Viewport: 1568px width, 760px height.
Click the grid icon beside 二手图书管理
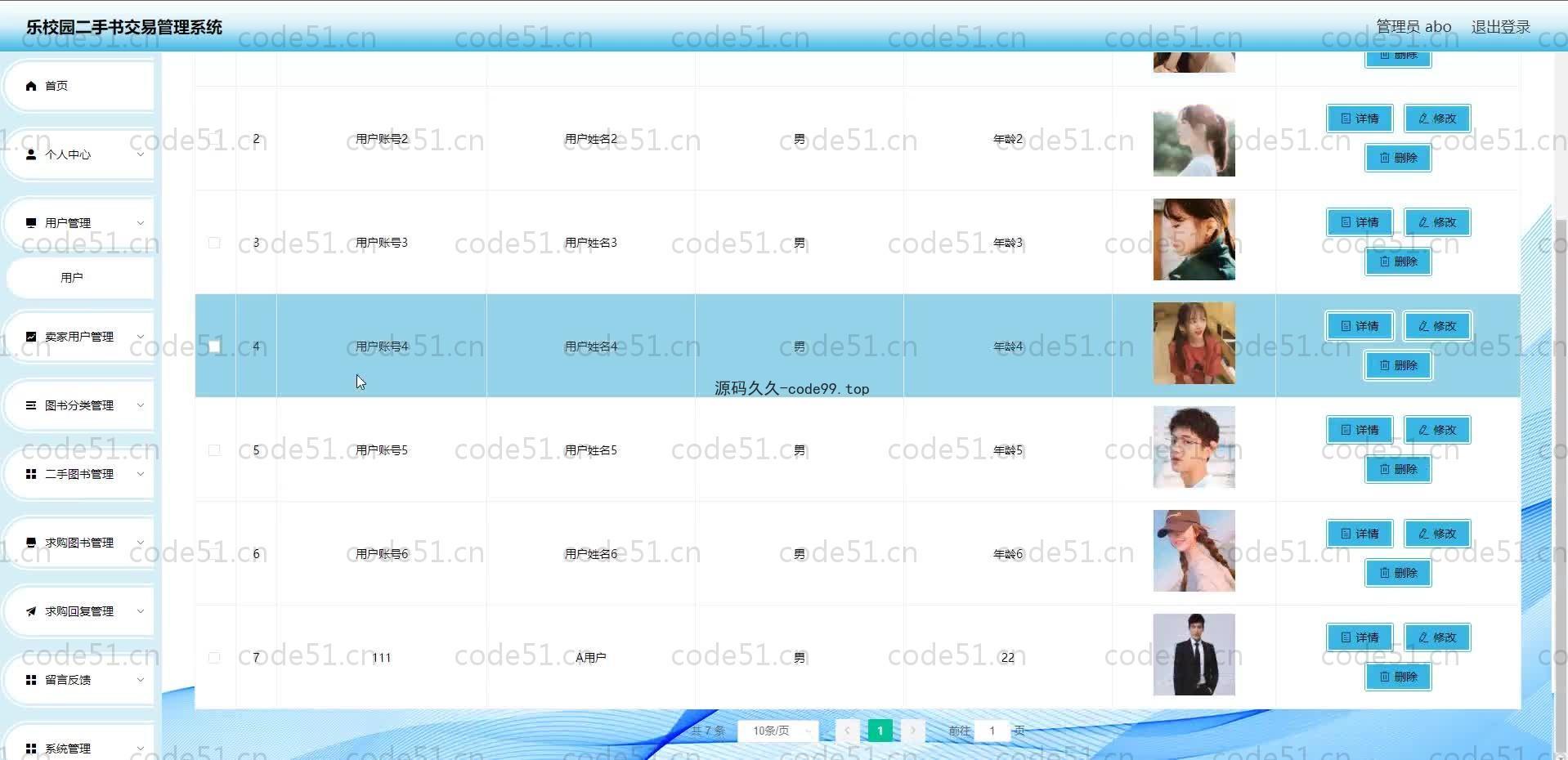click(31, 474)
